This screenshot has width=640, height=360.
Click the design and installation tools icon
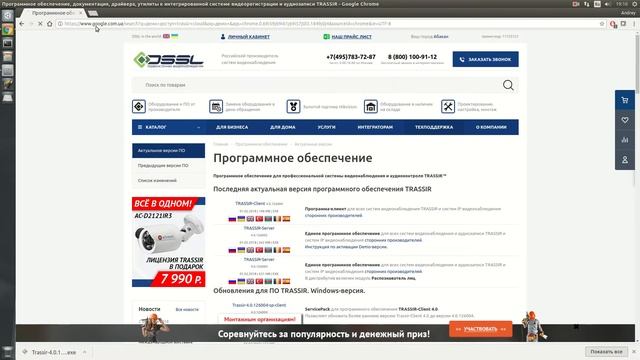448,107
